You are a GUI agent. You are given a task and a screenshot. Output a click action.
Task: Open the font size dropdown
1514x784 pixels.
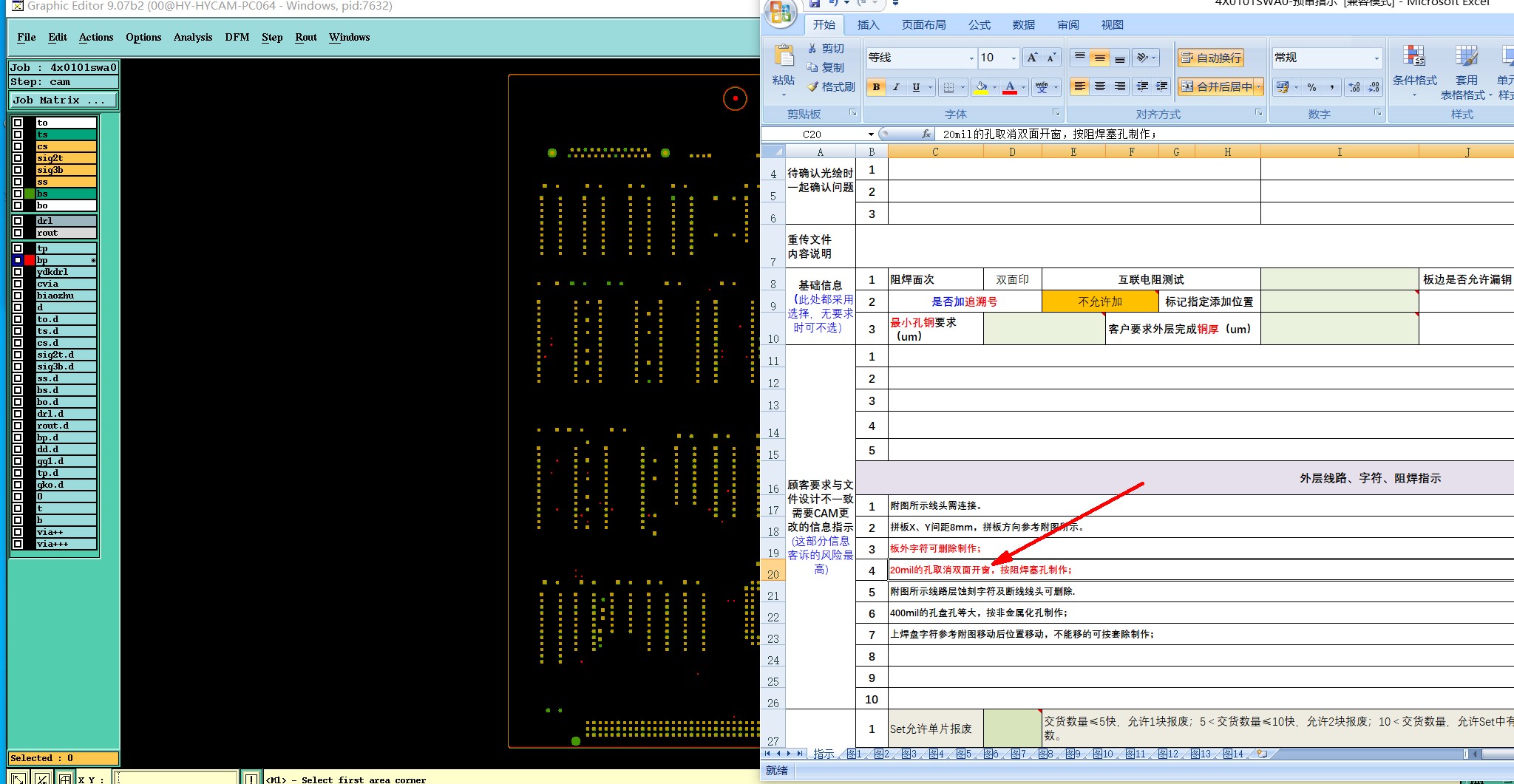click(x=1014, y=58)
